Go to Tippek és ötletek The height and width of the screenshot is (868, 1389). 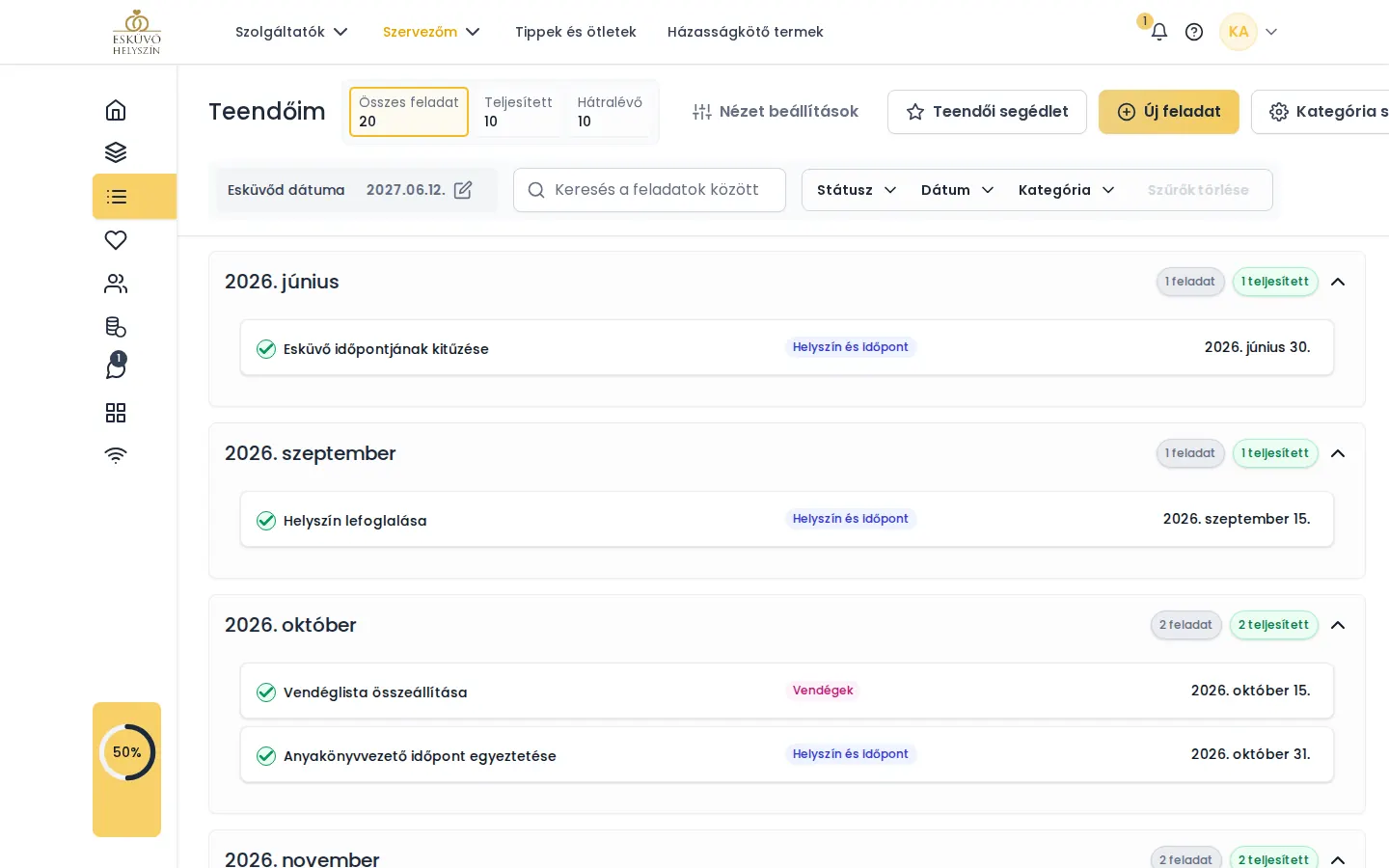[576, 32]
